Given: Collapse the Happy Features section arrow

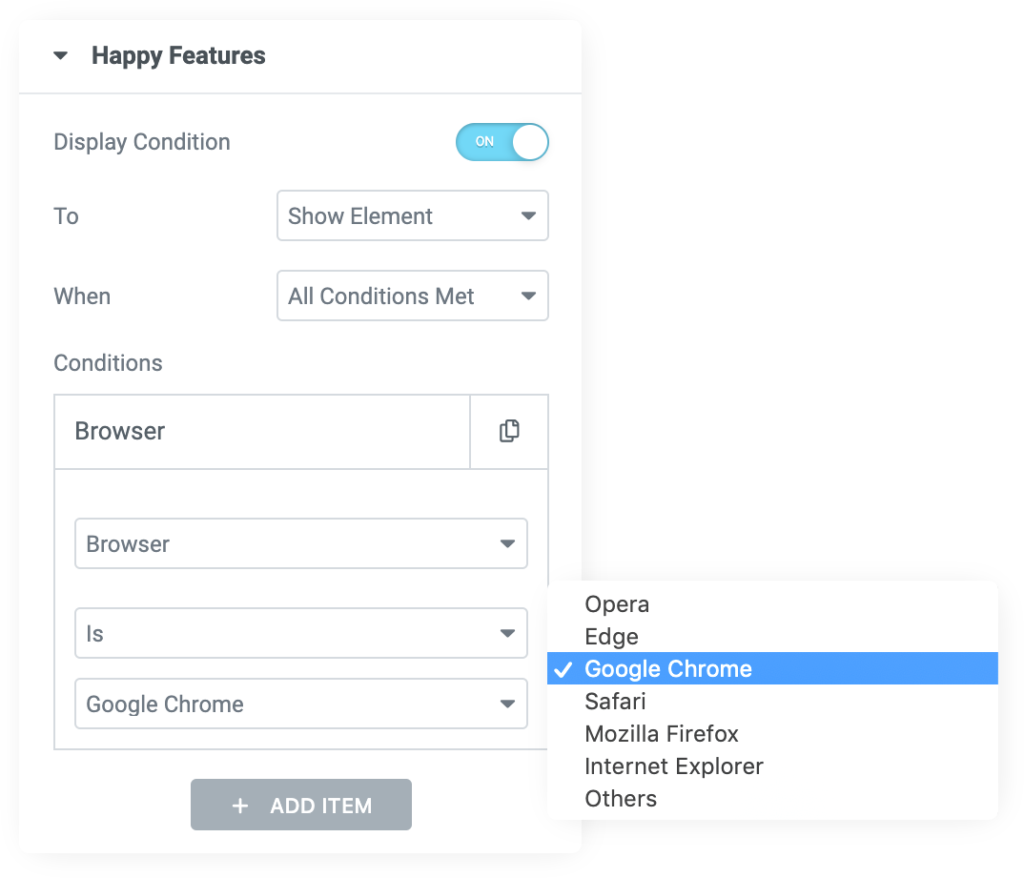Looking at the screenshot, I should point(61,56).
